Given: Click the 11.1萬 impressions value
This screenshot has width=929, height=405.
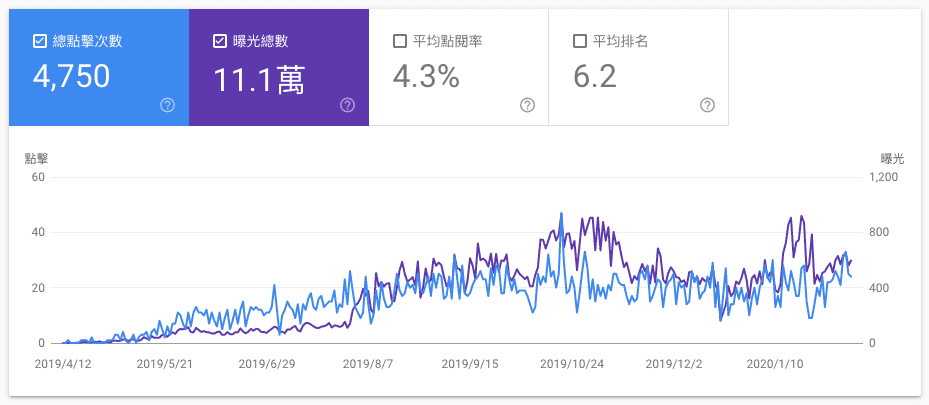Looking at the screenshot, I should tap(259, 78).
